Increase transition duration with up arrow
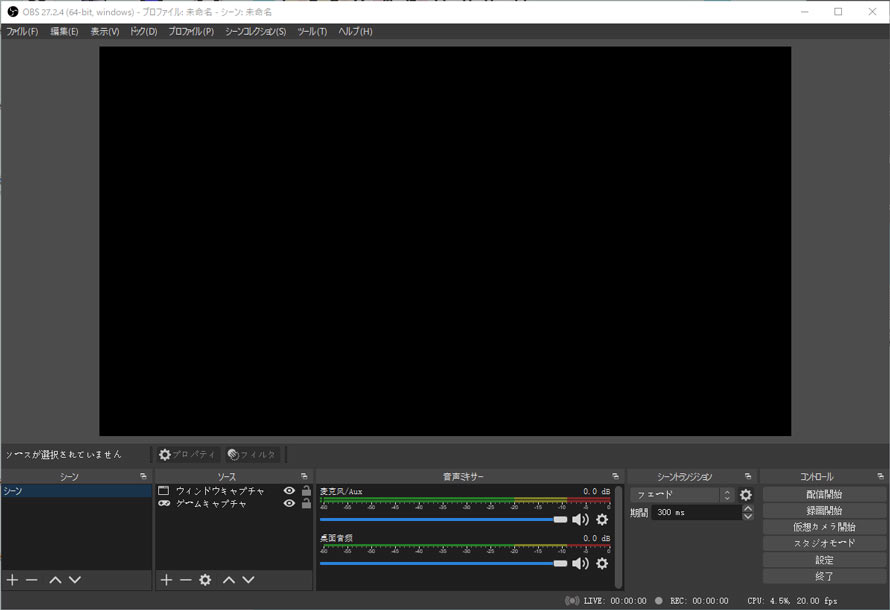Screen dimensions: 890x610 (748, 509)
